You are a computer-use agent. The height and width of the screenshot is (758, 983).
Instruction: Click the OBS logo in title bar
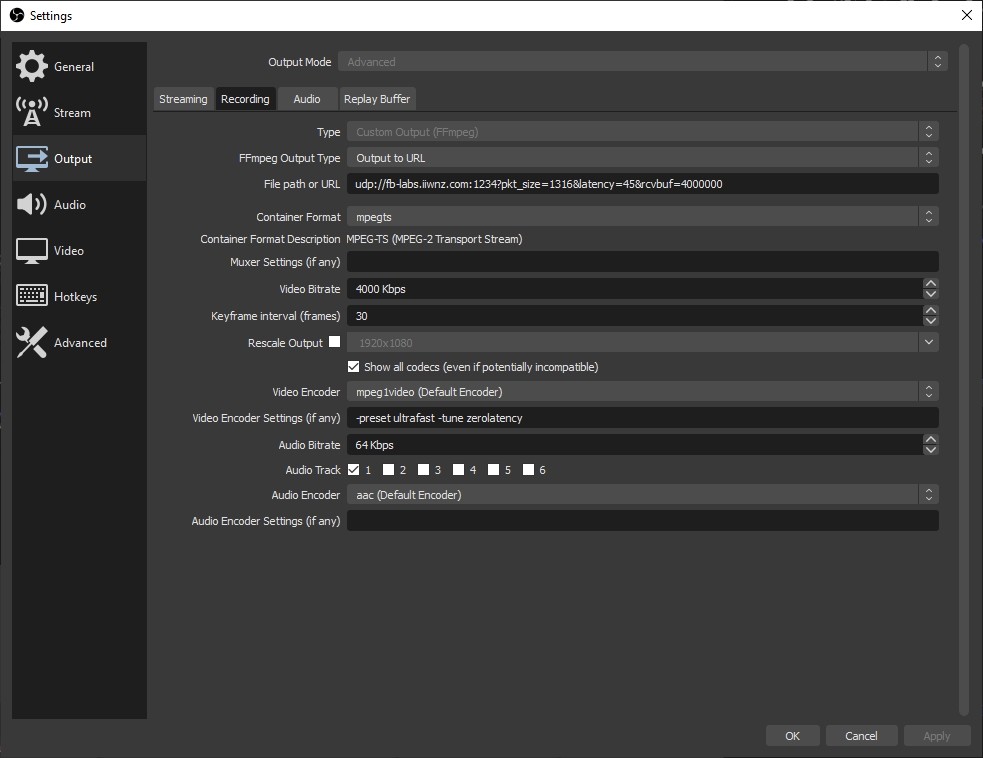(x=17, y=15)
